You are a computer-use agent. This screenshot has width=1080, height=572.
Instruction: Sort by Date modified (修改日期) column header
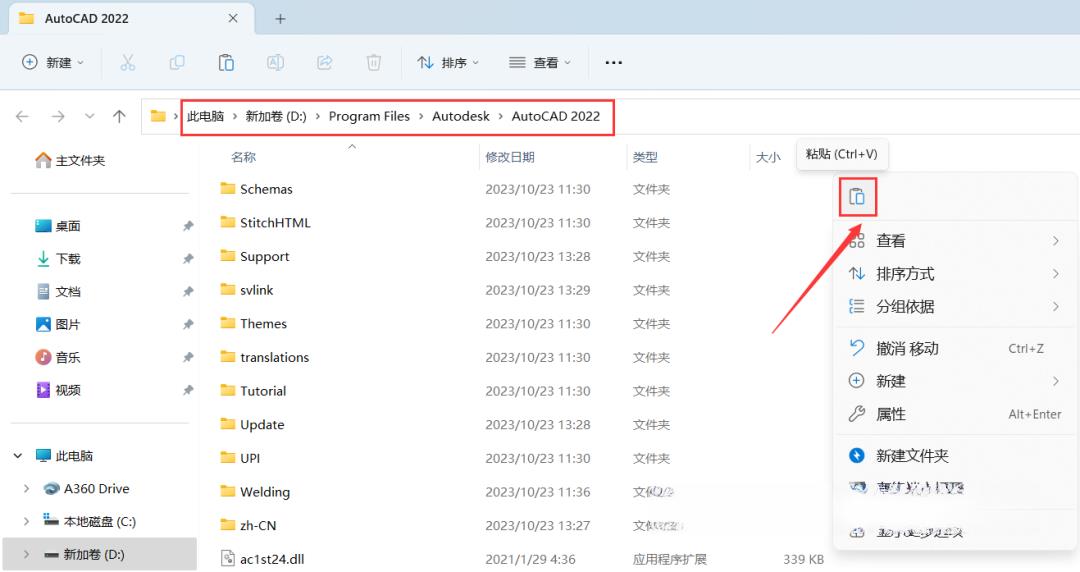click(510, 157)
